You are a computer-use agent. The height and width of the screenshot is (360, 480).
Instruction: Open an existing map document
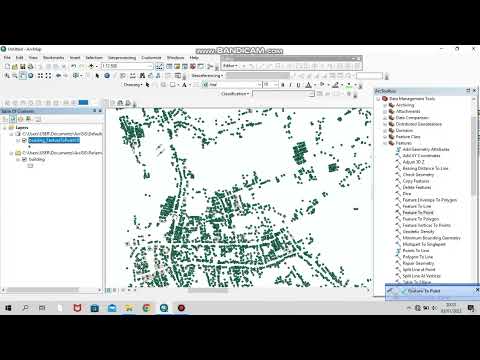point(15,66)
